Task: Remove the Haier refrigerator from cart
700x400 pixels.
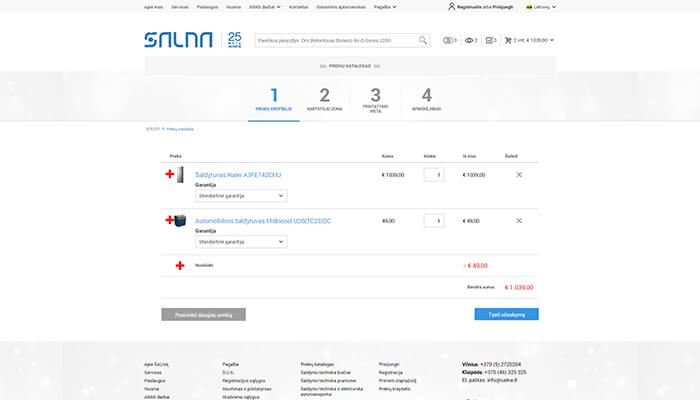Action: pos(519,175)
